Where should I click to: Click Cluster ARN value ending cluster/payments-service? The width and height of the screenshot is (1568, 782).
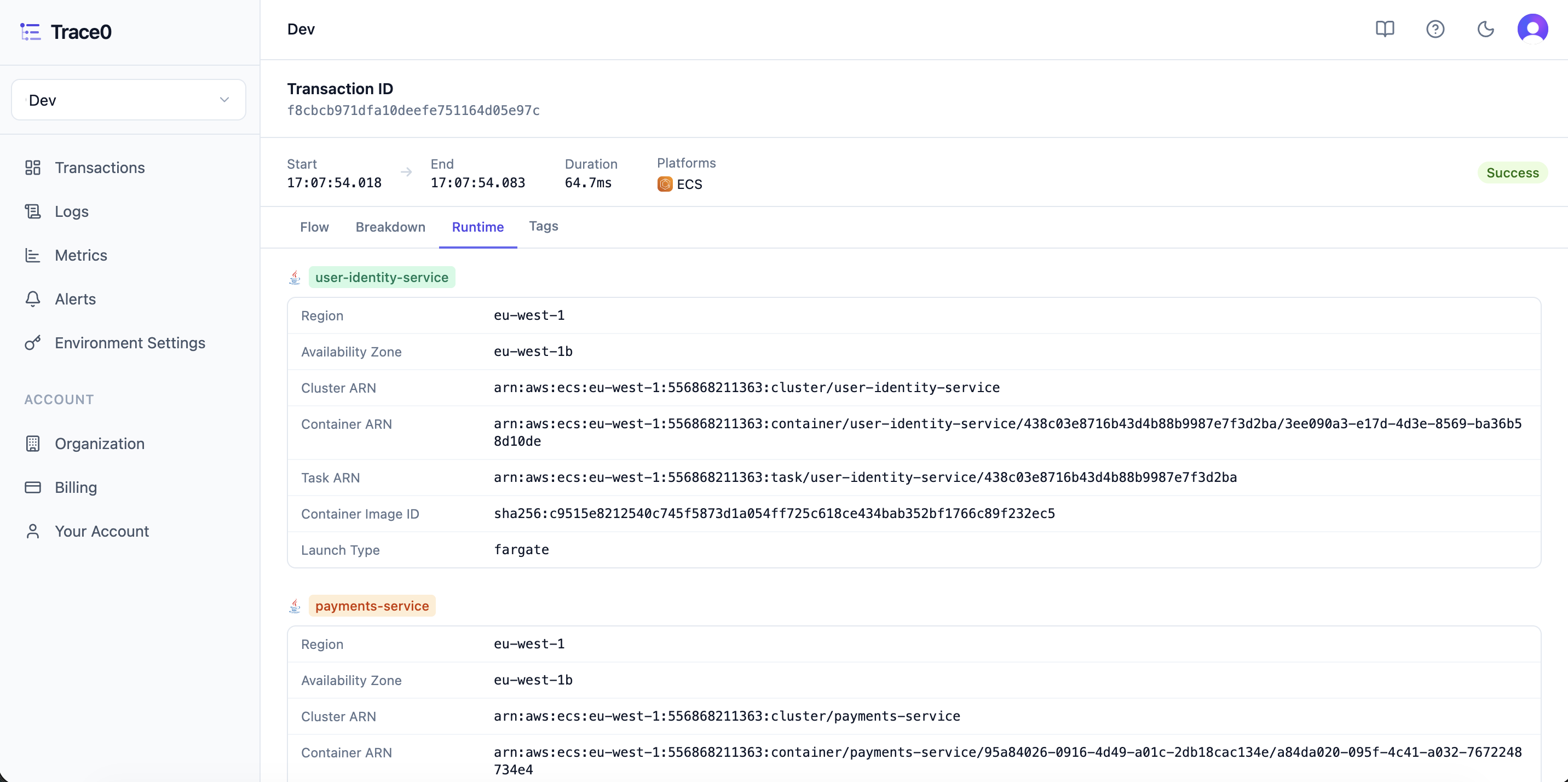(727, 716)
